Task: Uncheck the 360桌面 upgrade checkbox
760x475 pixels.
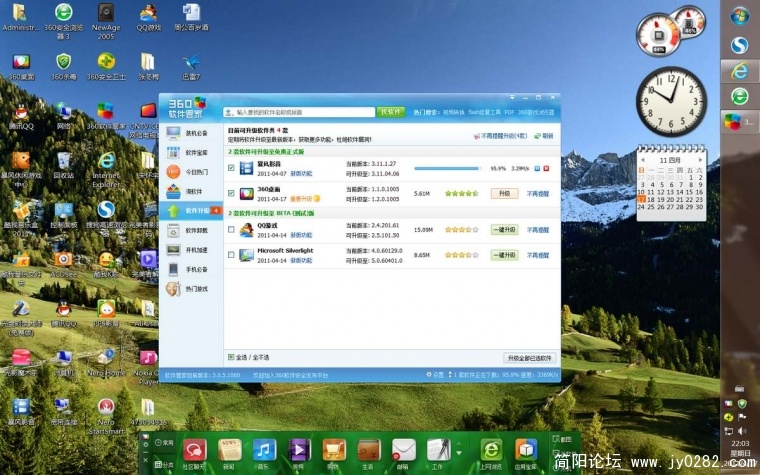Action: tap(231, 193)
